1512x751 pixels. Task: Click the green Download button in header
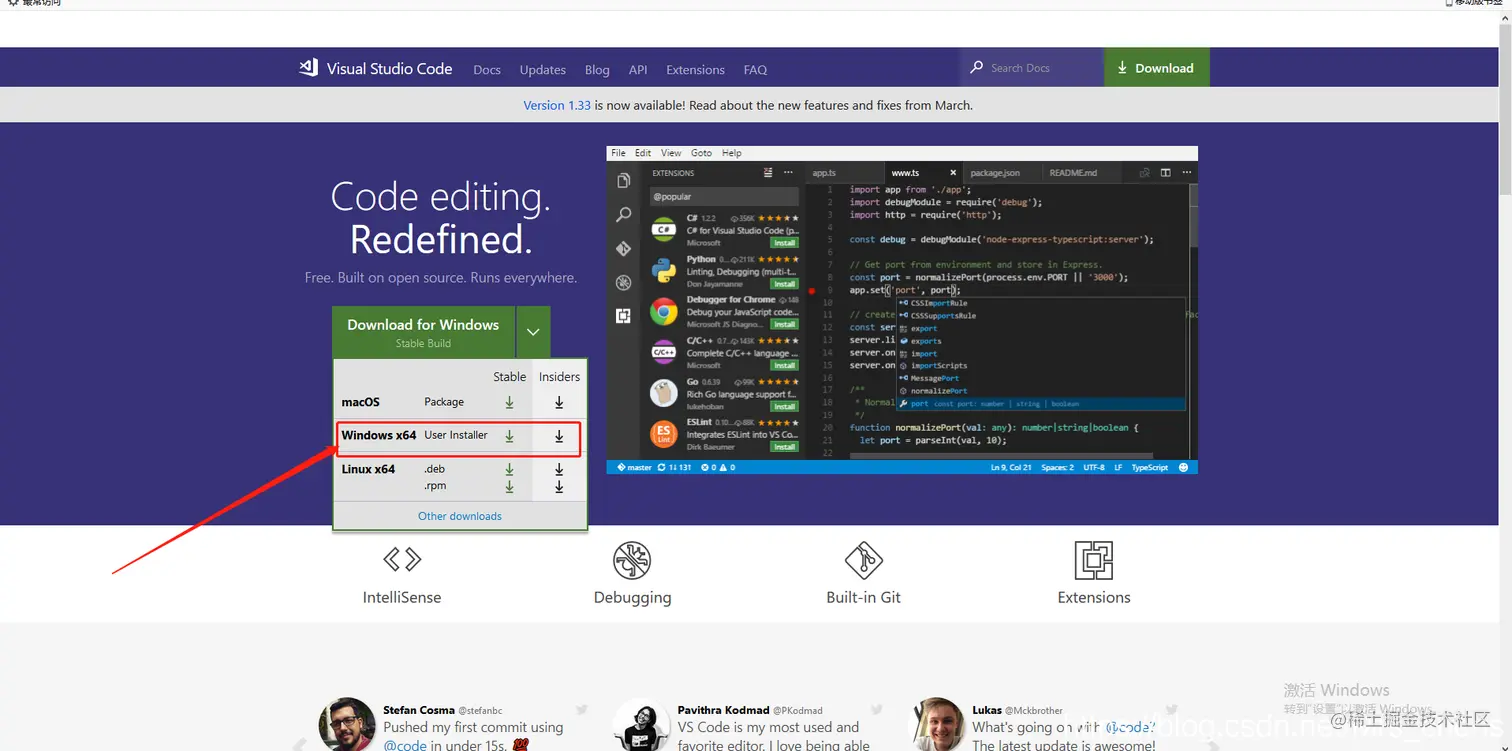click(1156, 68)
